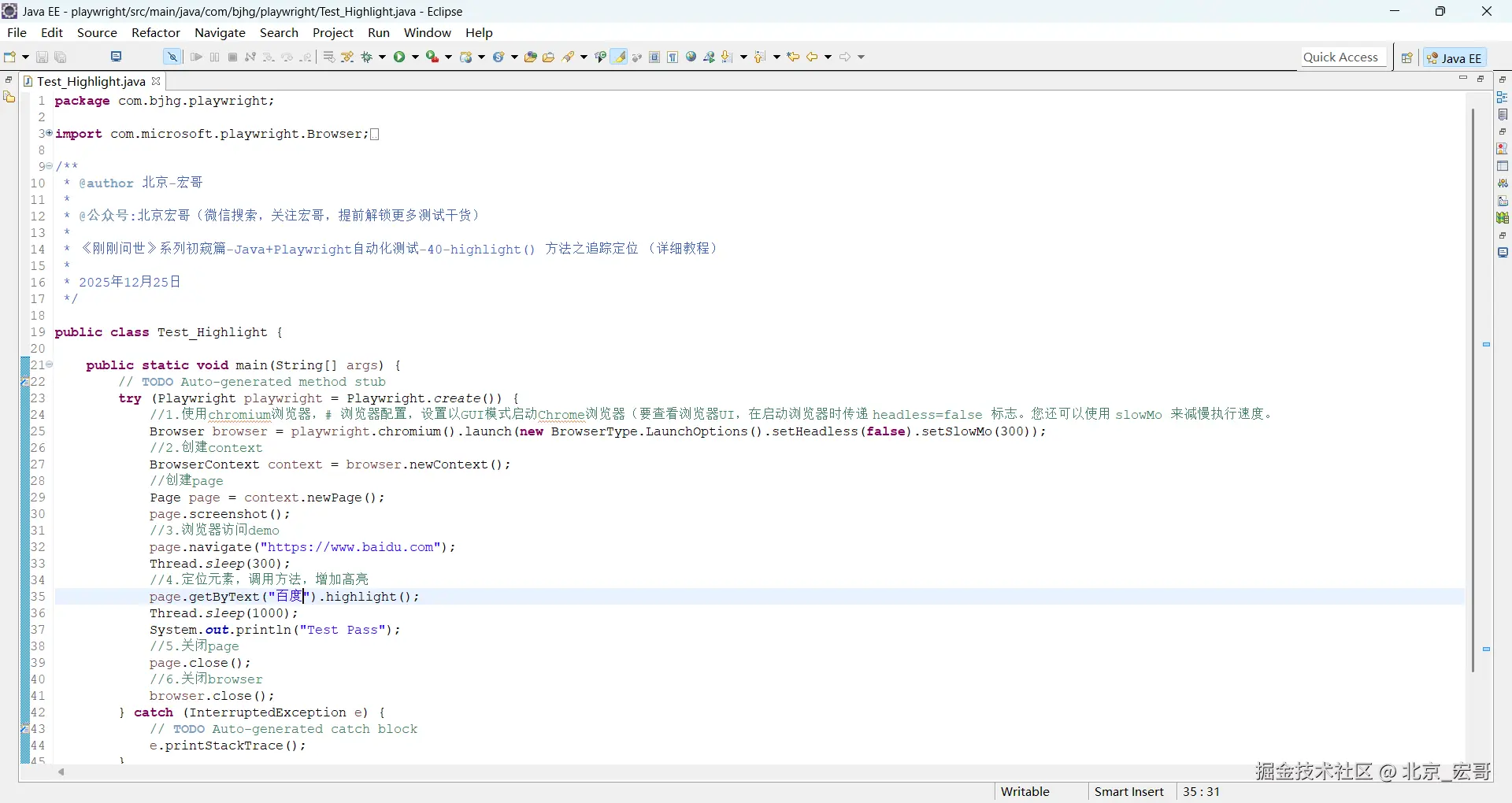This screenshot has width=1512, height=803.
Task: Close the Test_Highlight.java tab
Action: (156, 81)
